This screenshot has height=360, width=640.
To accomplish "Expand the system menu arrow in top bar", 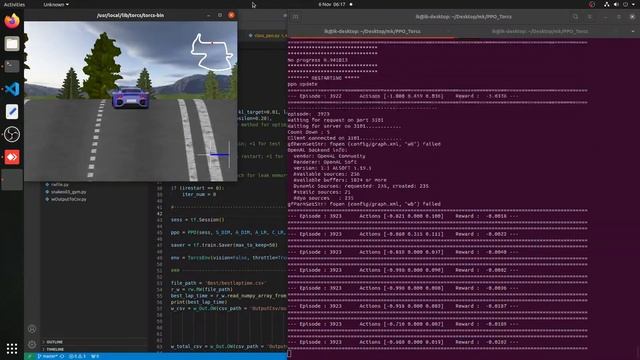I will pyautogui.click(x=633, y=4).
